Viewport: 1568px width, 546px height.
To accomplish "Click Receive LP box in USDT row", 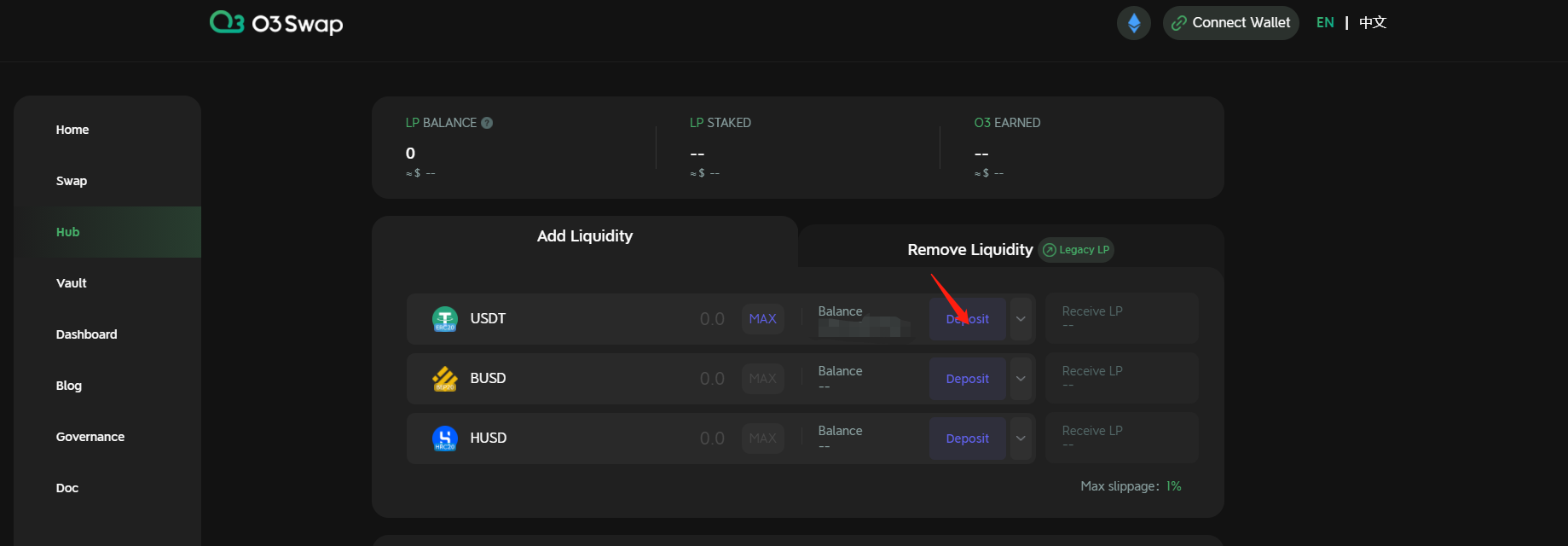I will click(1122, 319).
